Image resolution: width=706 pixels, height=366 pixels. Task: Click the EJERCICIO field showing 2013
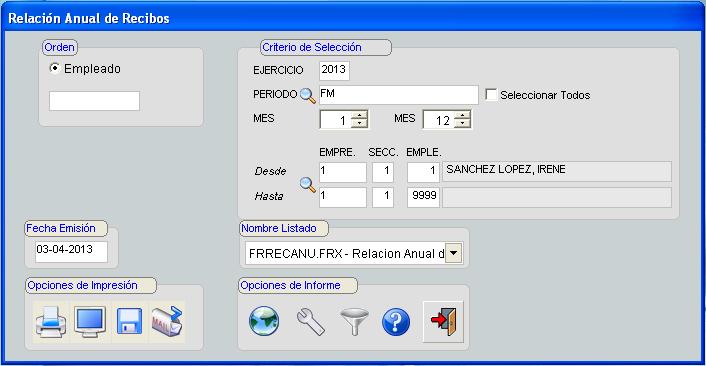(334, 70)
